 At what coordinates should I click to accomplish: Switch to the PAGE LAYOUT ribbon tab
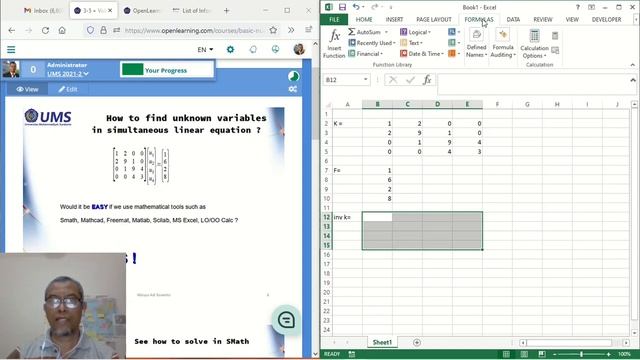click(433, 19)
